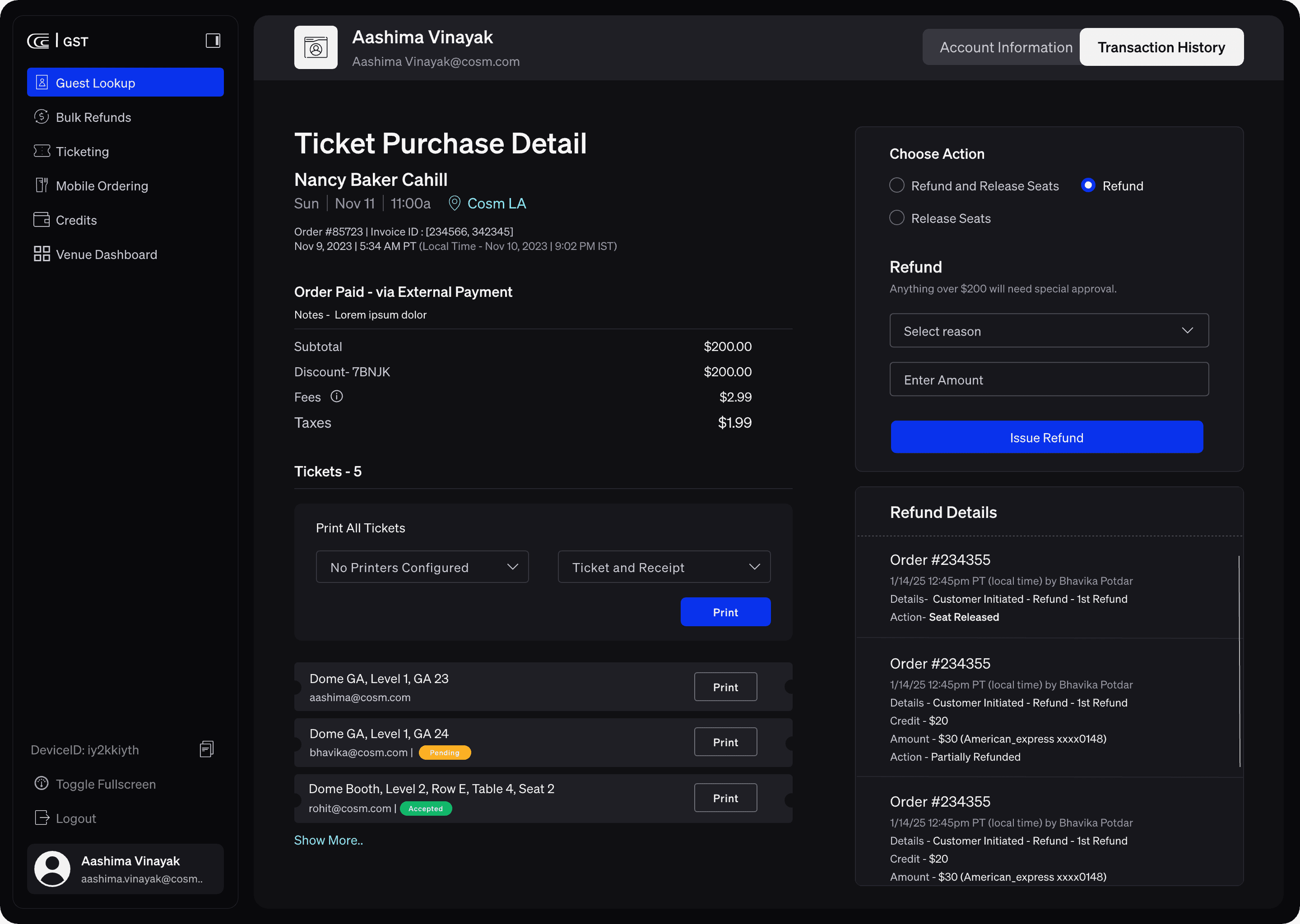1300x924 pixels.
Task: Click the Venue Dashboard grid icon
Action: tap(42, 254)
